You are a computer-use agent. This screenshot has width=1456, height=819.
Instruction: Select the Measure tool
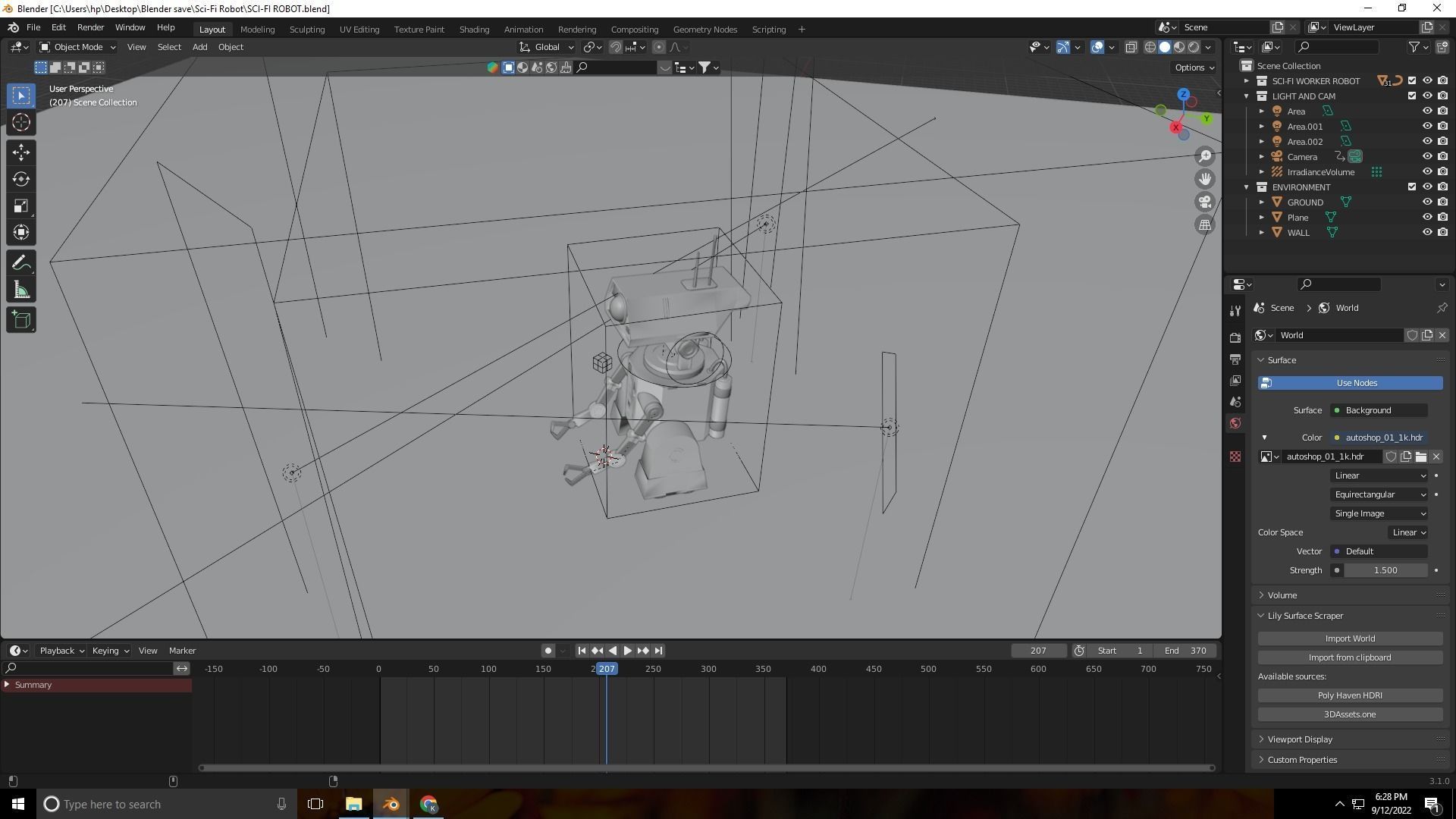pos(21,290)
